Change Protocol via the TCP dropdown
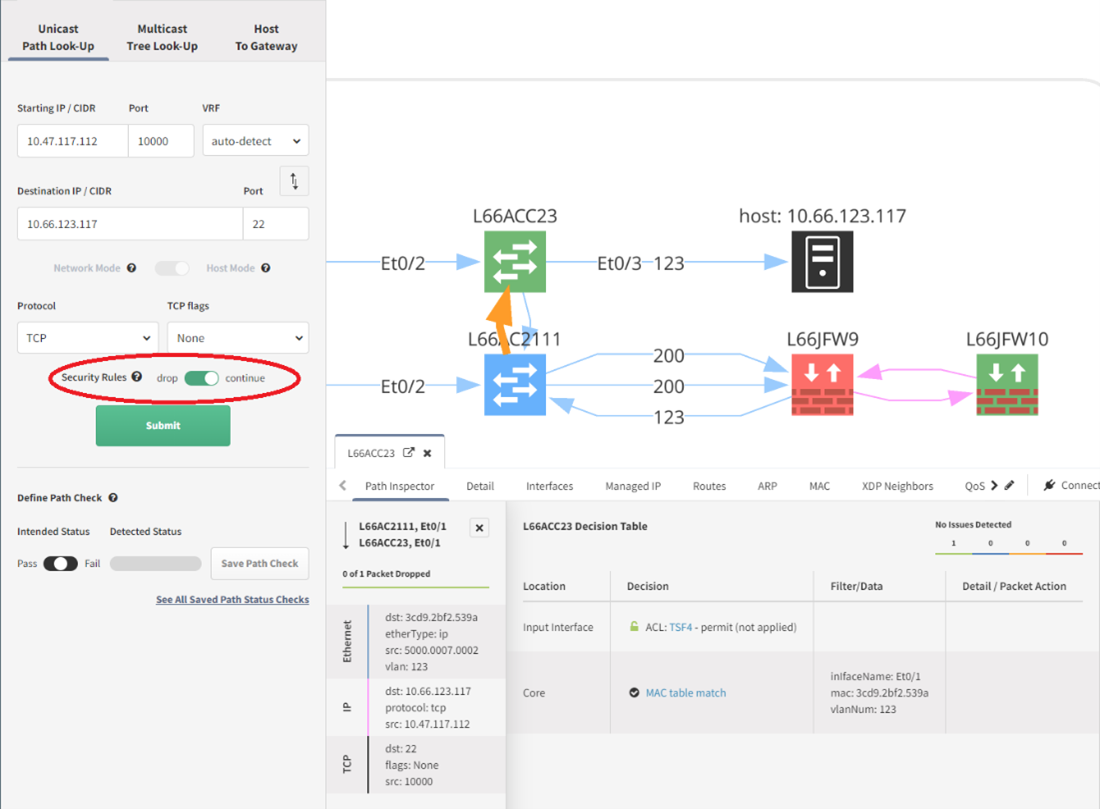The image size is (1100, 809). tap(87, 337)
